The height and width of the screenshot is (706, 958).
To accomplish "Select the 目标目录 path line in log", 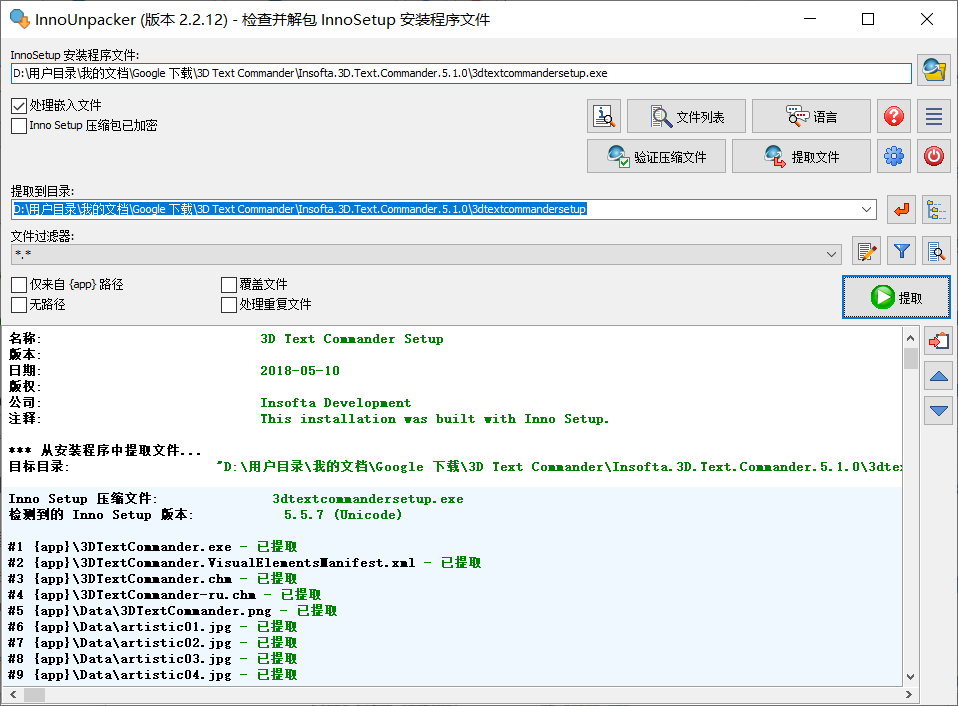I will [x=455, y=467].
